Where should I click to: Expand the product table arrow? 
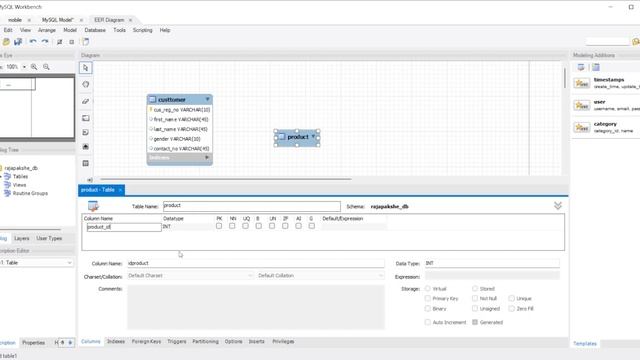coord(313,136)
